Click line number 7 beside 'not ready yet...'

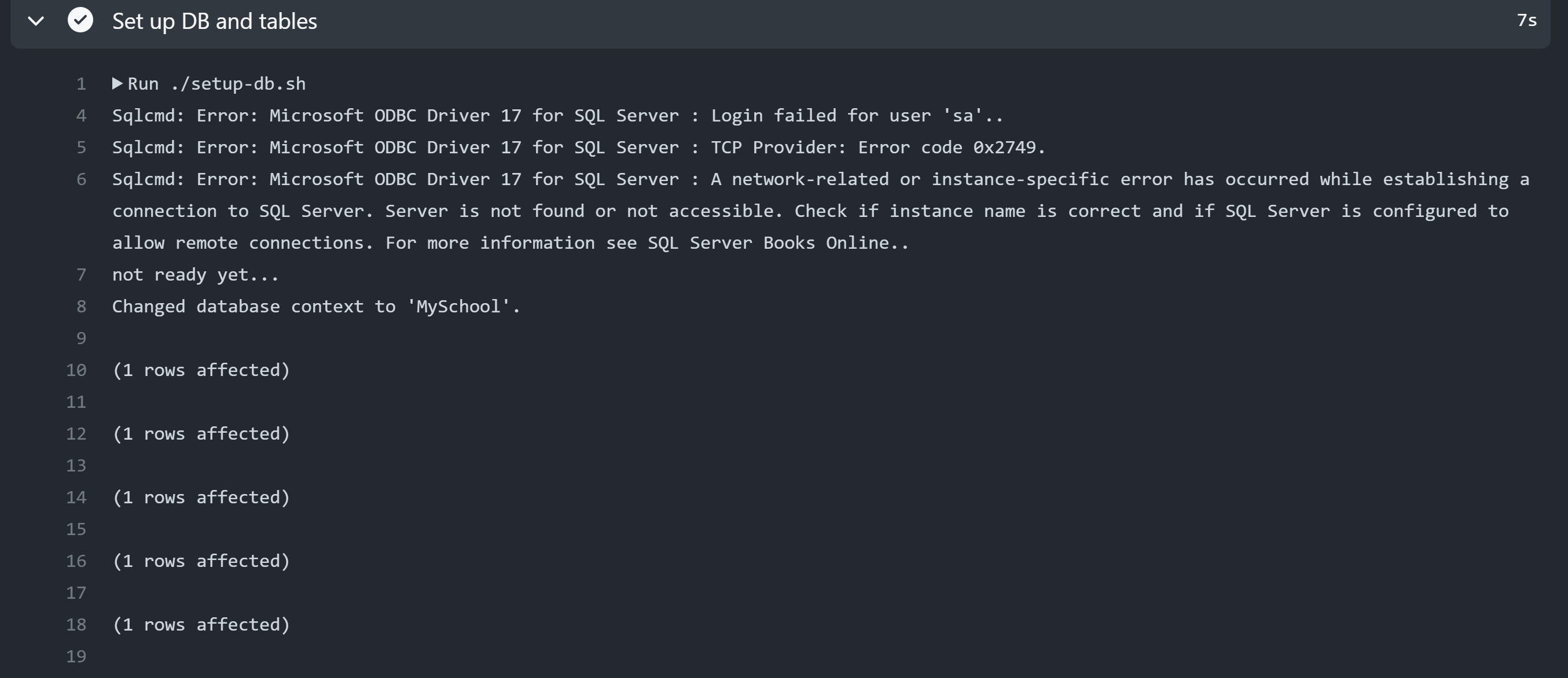(81, 275)
